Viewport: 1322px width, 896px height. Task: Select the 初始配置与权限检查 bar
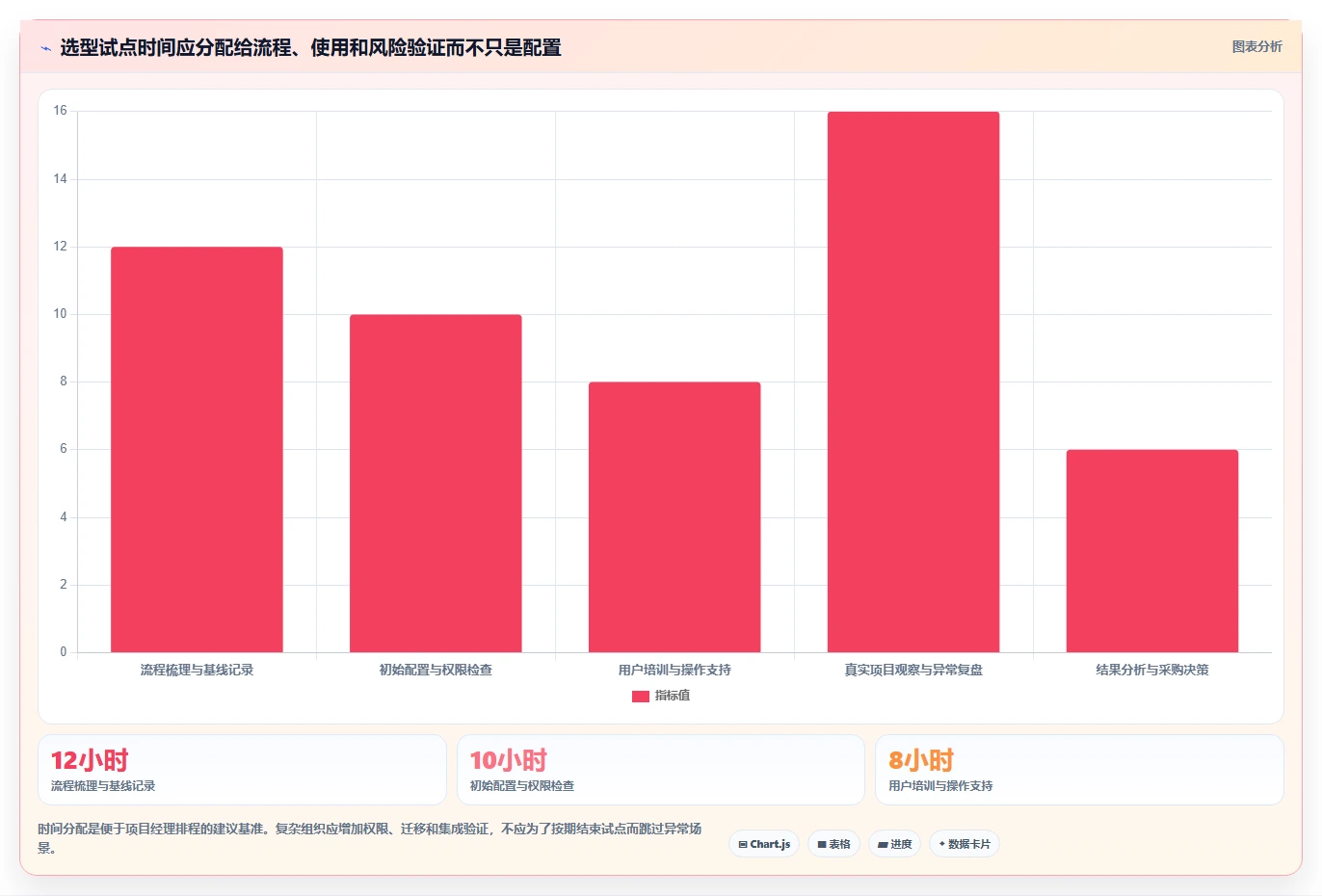coord(436,484)
